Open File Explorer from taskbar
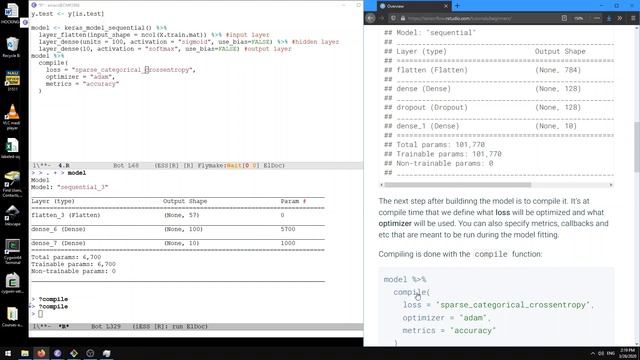 point(25,353)
